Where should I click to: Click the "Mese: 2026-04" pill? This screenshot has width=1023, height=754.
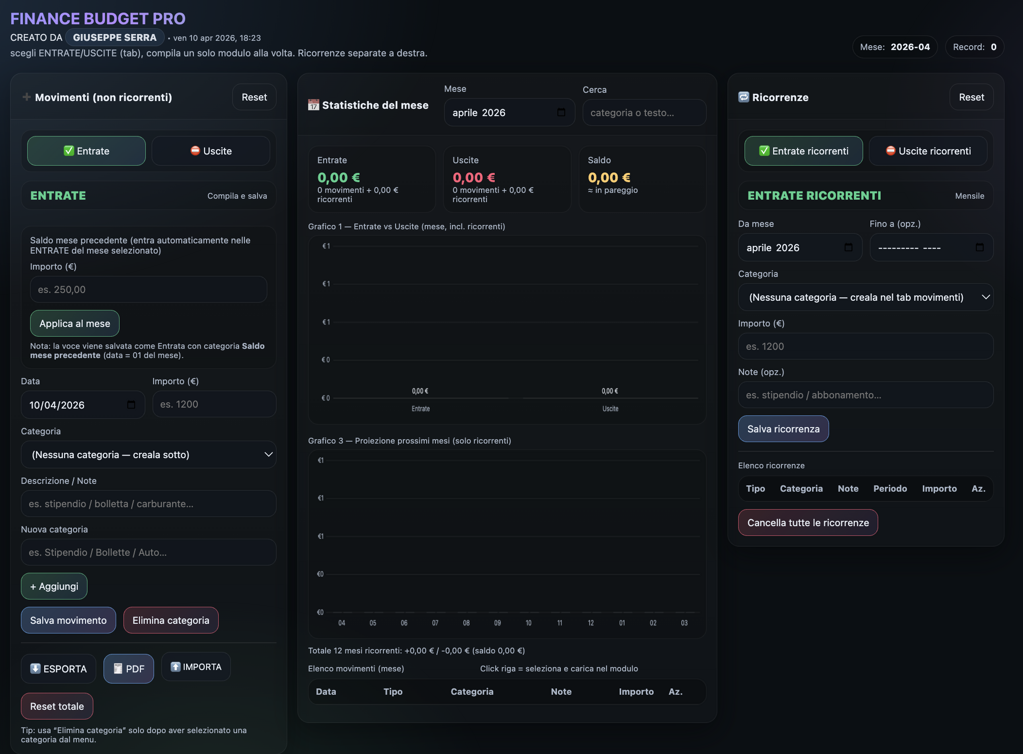point(895,47)
